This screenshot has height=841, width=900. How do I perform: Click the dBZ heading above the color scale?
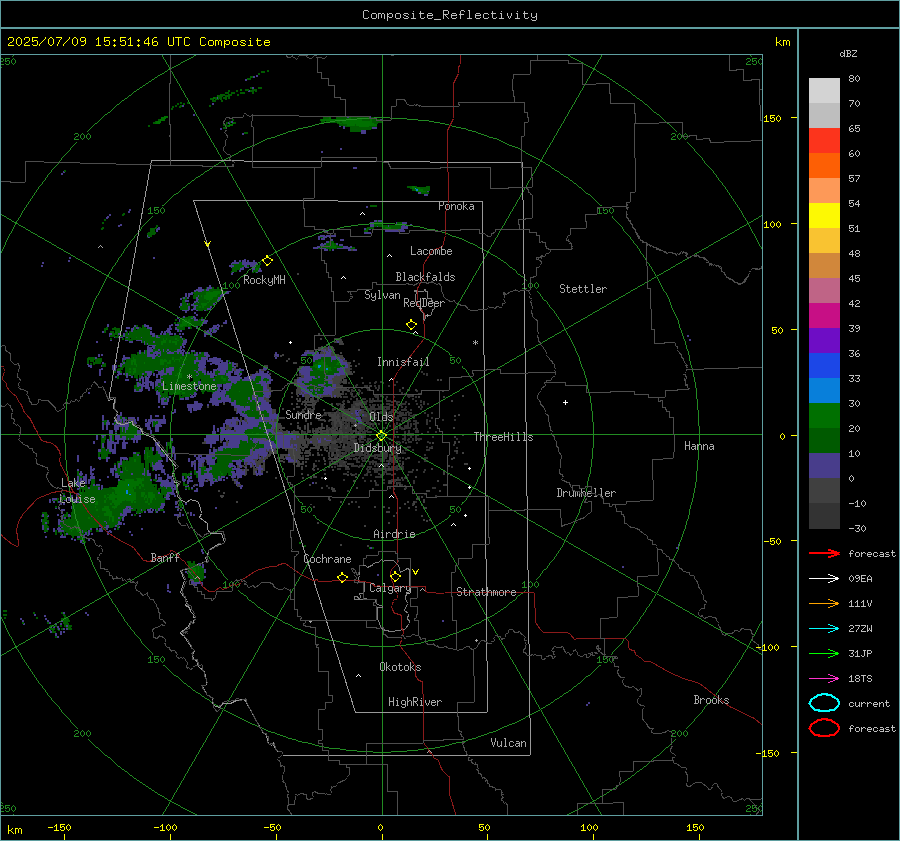click(848, 53)
